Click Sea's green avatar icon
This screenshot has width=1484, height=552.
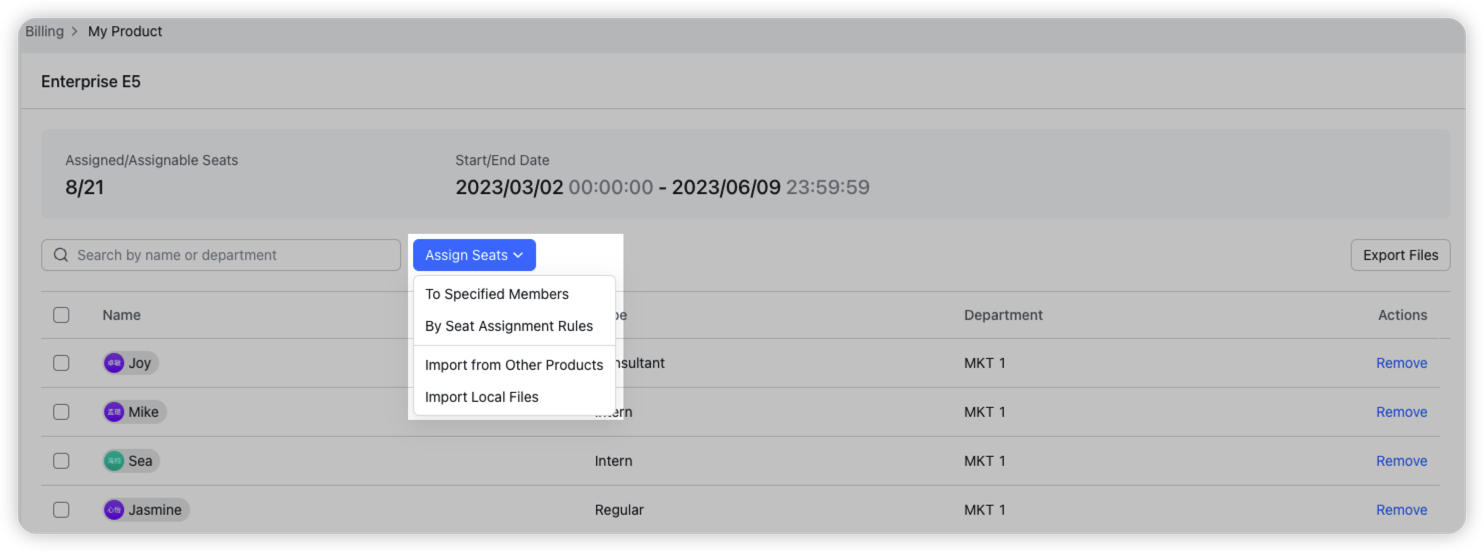click(x=114, y=461)
